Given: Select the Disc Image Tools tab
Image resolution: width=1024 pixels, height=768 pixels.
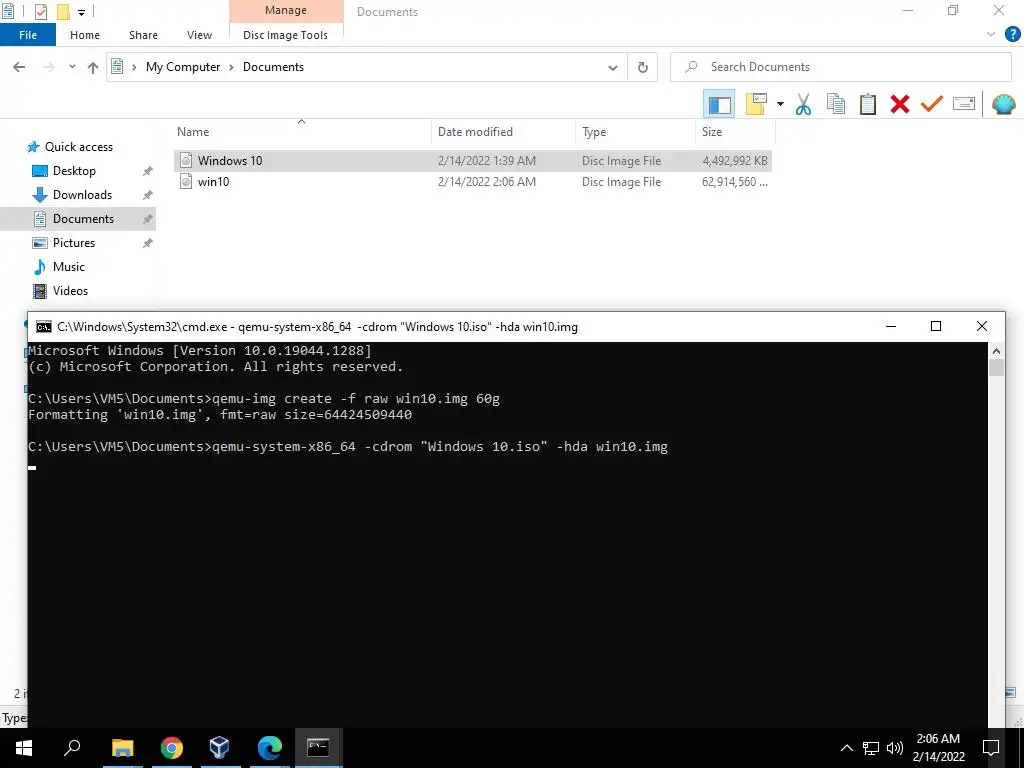Looking at the screenshot, I should tap(285, 35).
